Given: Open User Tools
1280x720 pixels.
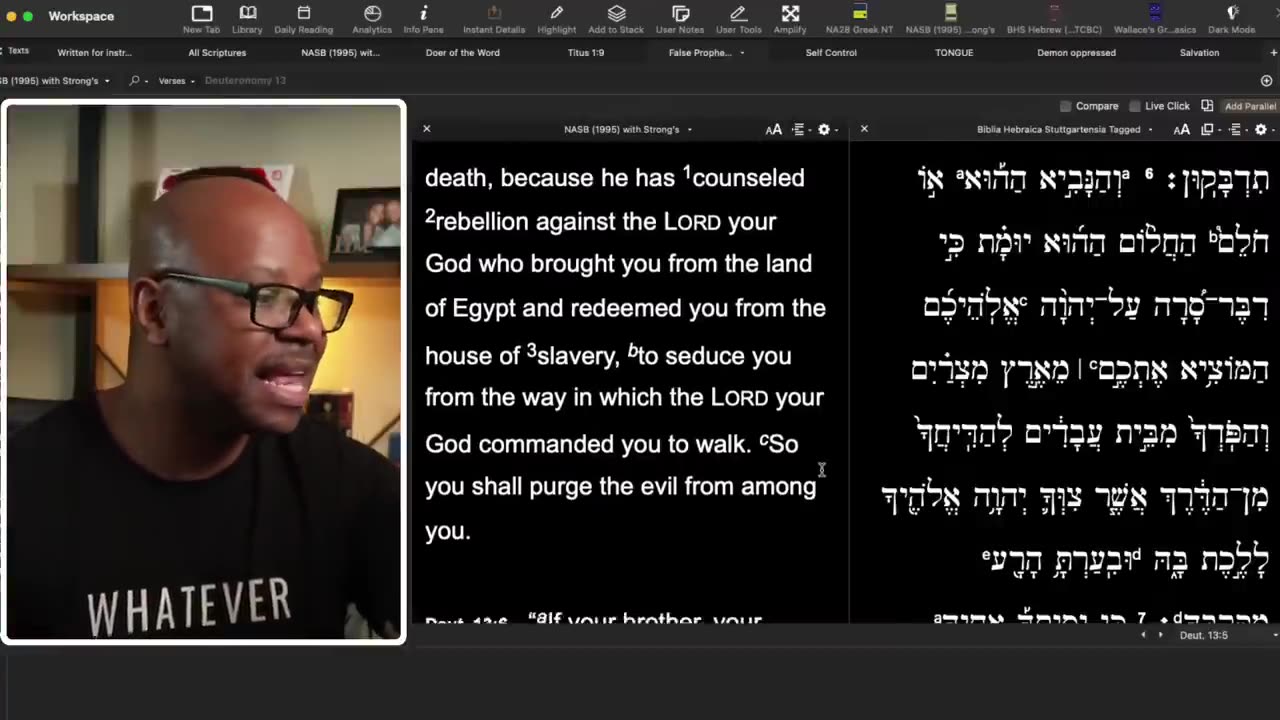Looking at the screenshot, I should tap(738, 18).
